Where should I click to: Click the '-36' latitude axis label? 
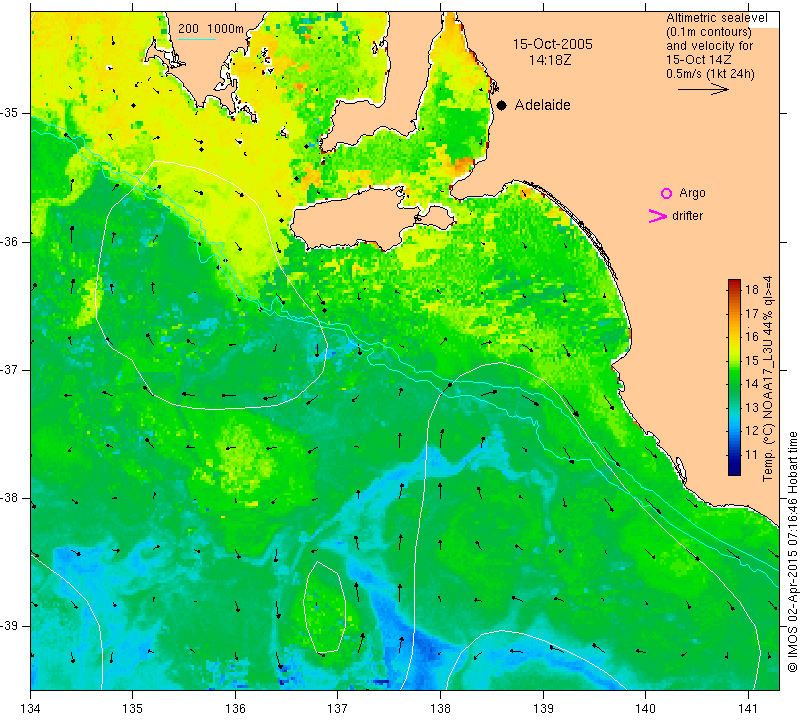click(x=9, y=241)
